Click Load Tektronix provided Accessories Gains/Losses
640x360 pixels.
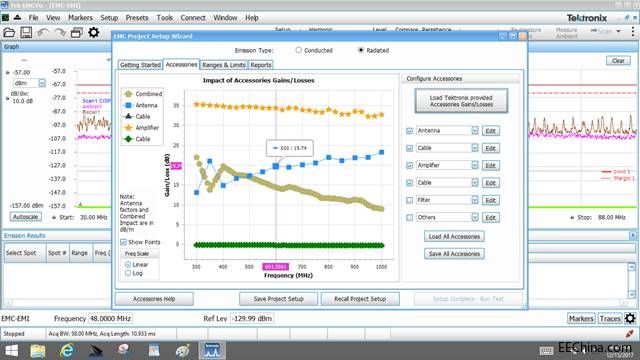(461, 101)
